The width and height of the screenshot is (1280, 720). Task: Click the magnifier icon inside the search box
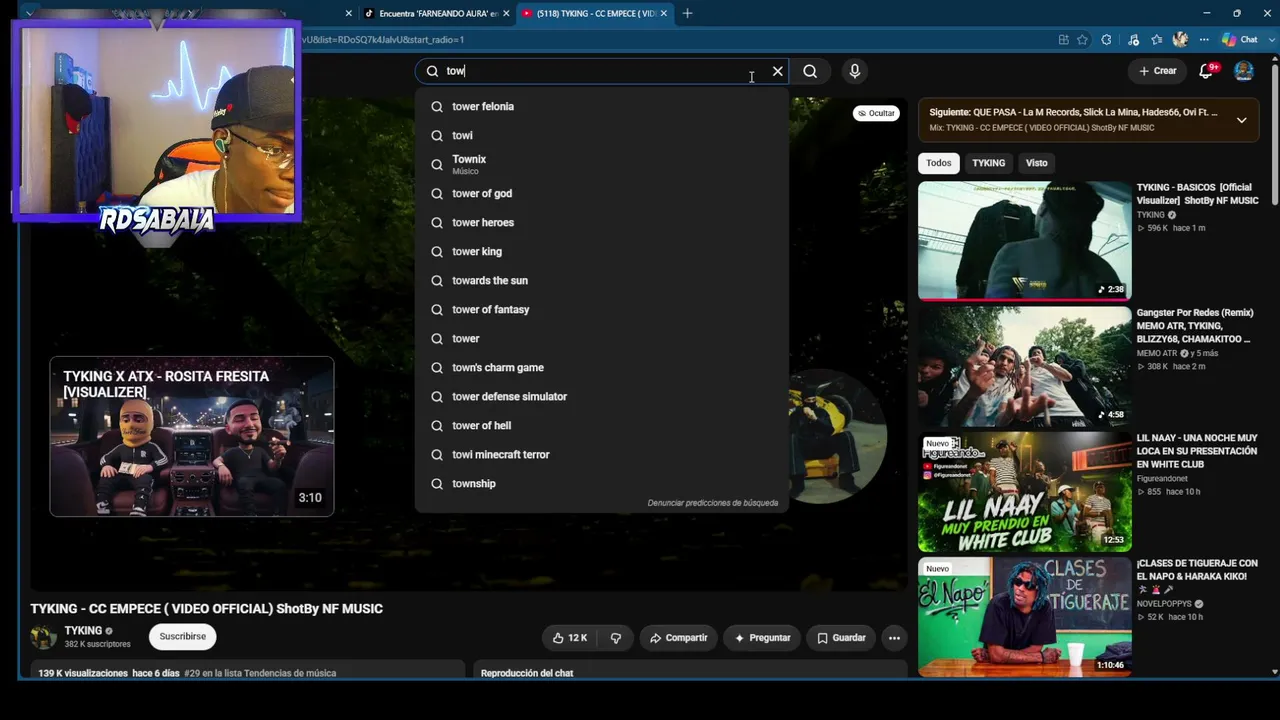click(x=432, y=71)
